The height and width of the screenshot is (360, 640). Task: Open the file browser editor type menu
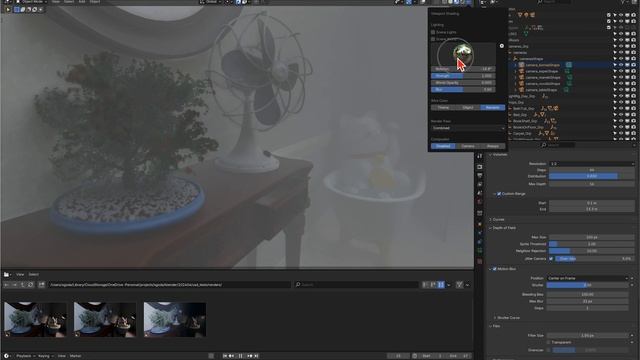pos(7,274)
